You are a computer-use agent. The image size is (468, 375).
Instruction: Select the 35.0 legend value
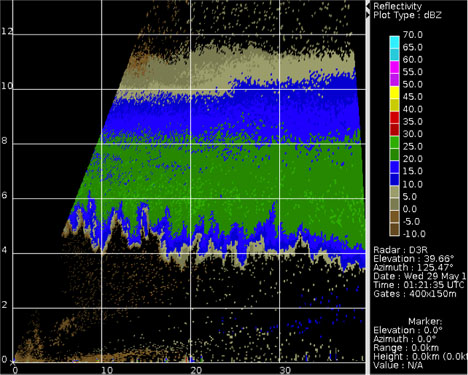[x=412, y=122]
